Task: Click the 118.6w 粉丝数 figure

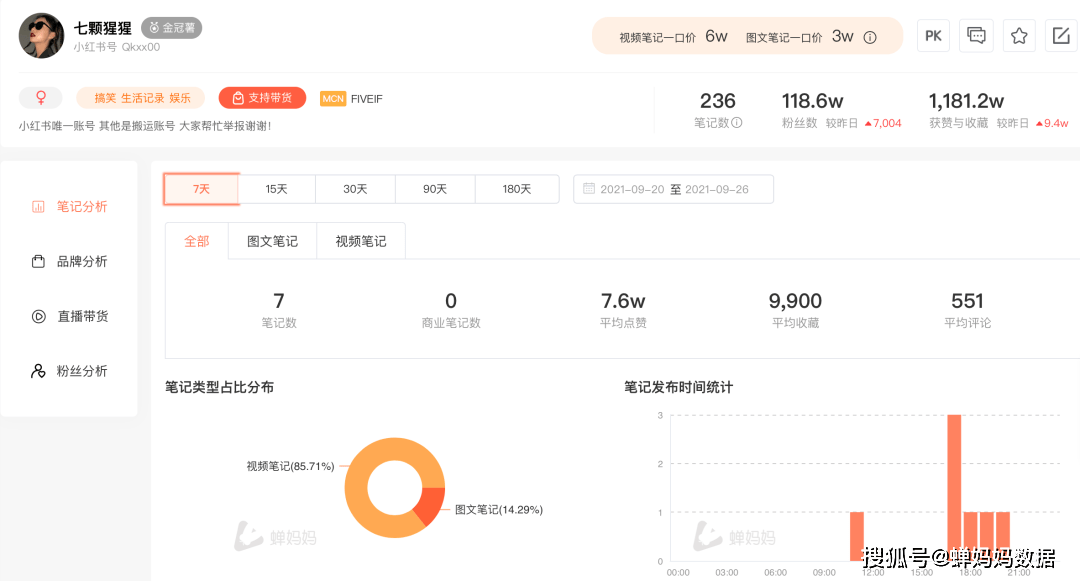Action: click(813, 101)
